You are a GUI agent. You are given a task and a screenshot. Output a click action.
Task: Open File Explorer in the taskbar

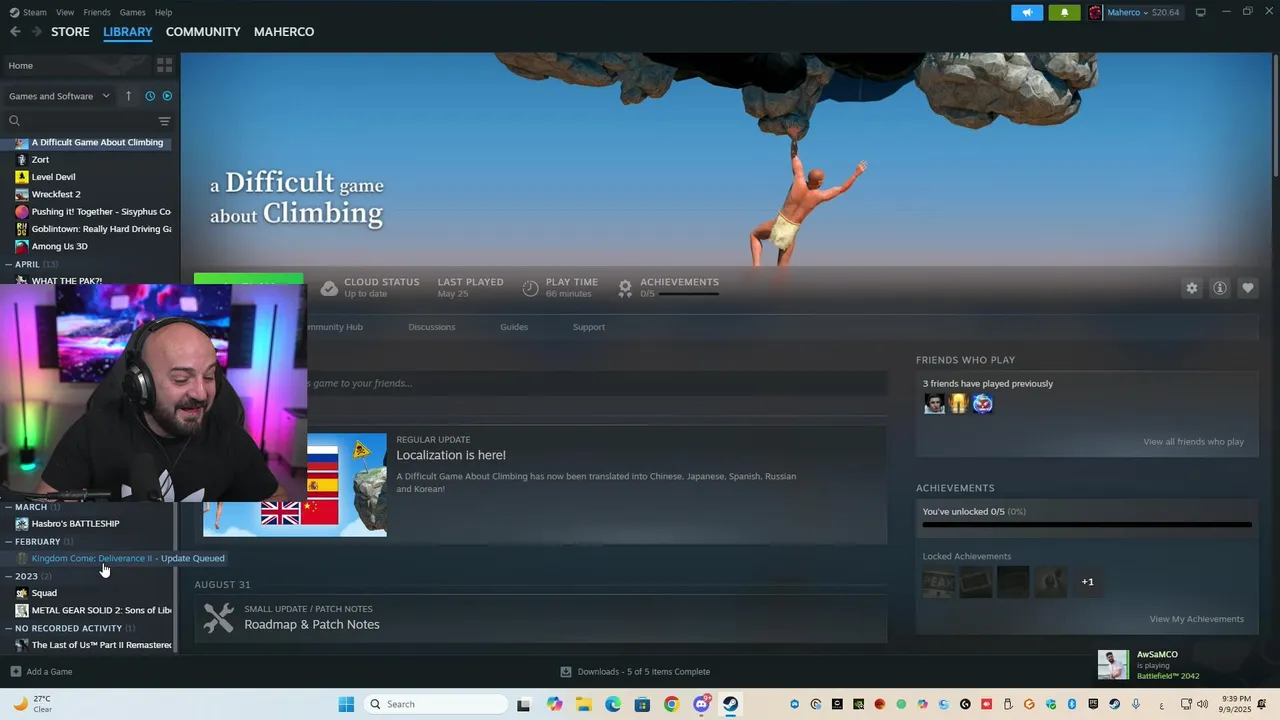pyautogui.click(x=583, y=704)
